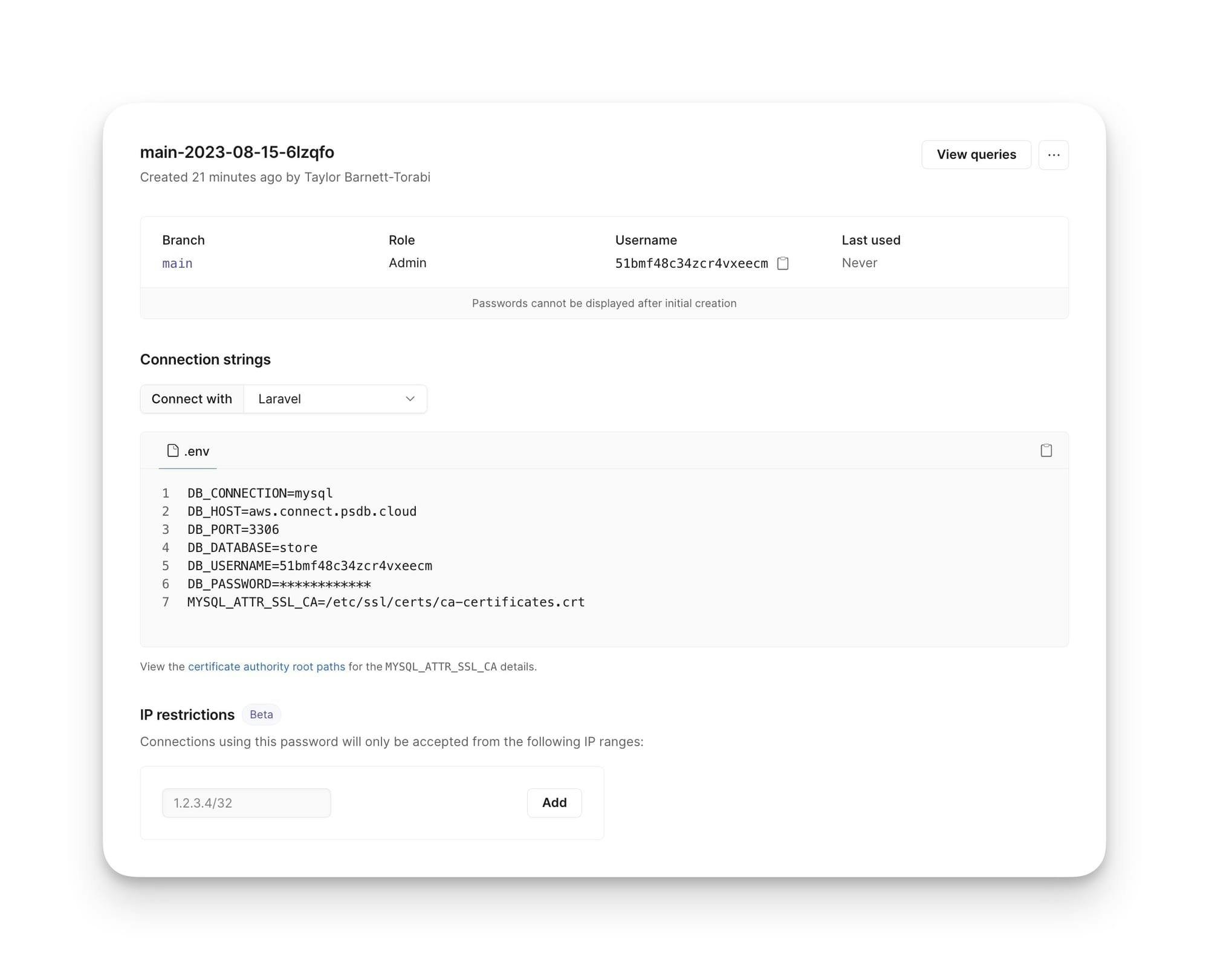Click the 'Add' button for IP restriction
1209x980 pixels.
coord(554,802)
